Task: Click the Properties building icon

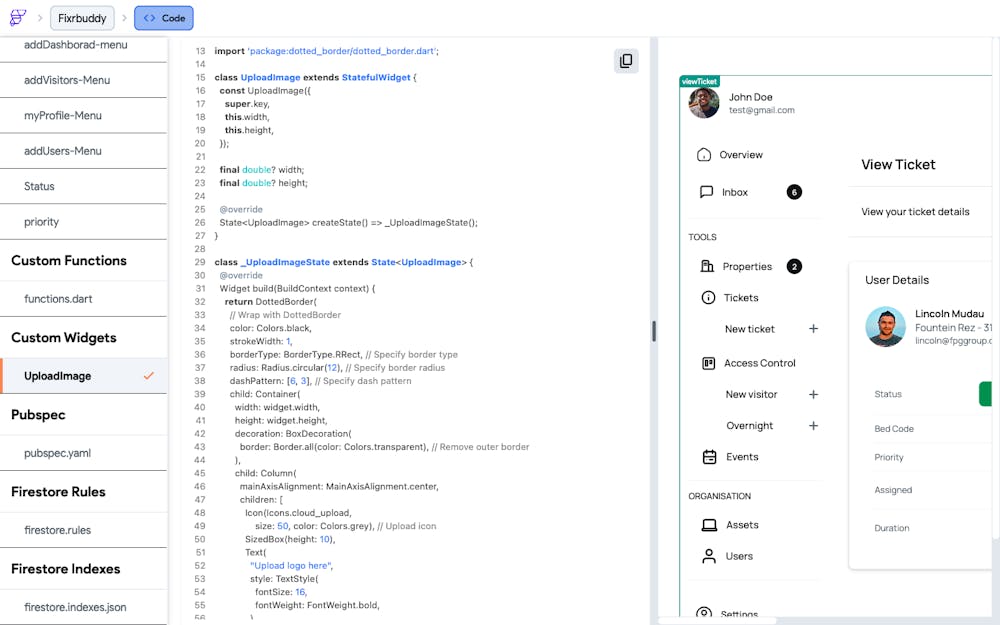Action: coord(707,267)
